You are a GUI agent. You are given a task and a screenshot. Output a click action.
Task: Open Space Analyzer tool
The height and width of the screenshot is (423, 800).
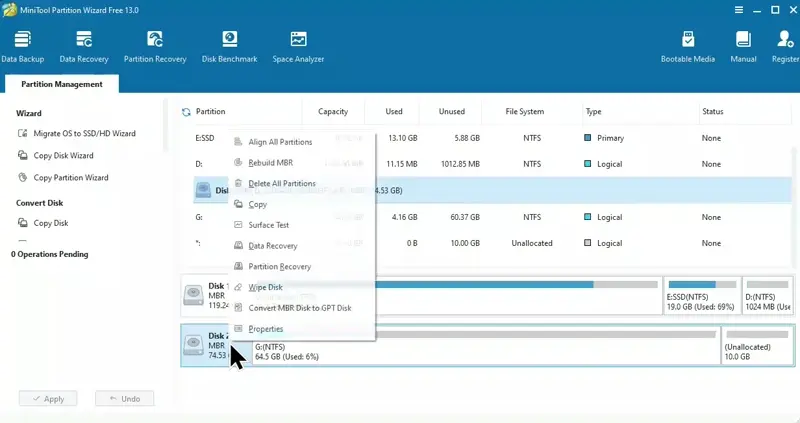tap(298, 46)
